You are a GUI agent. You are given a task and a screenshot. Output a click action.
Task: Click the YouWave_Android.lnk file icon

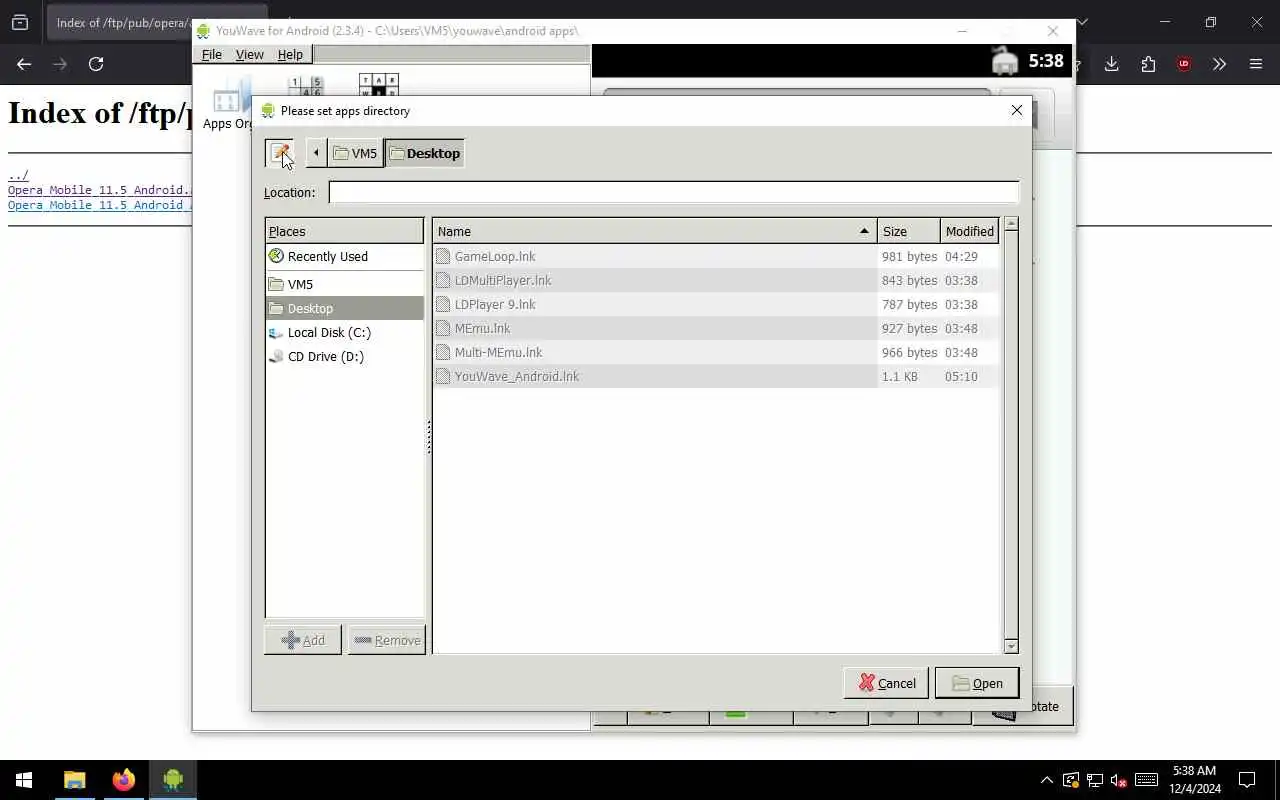(443, 376)
